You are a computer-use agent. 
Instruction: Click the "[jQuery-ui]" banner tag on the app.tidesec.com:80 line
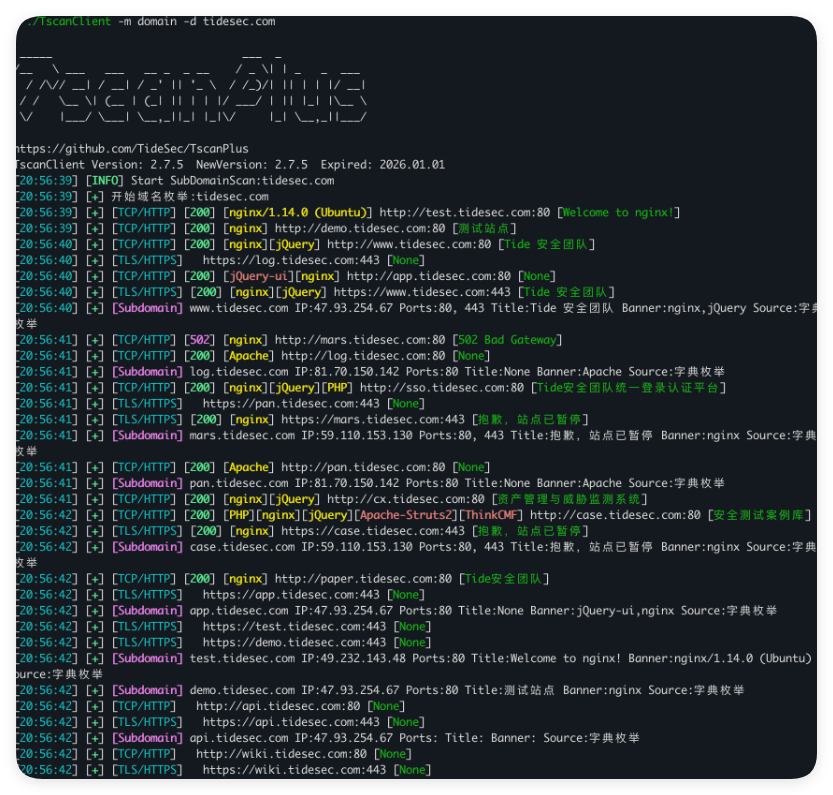pos(258,276)
